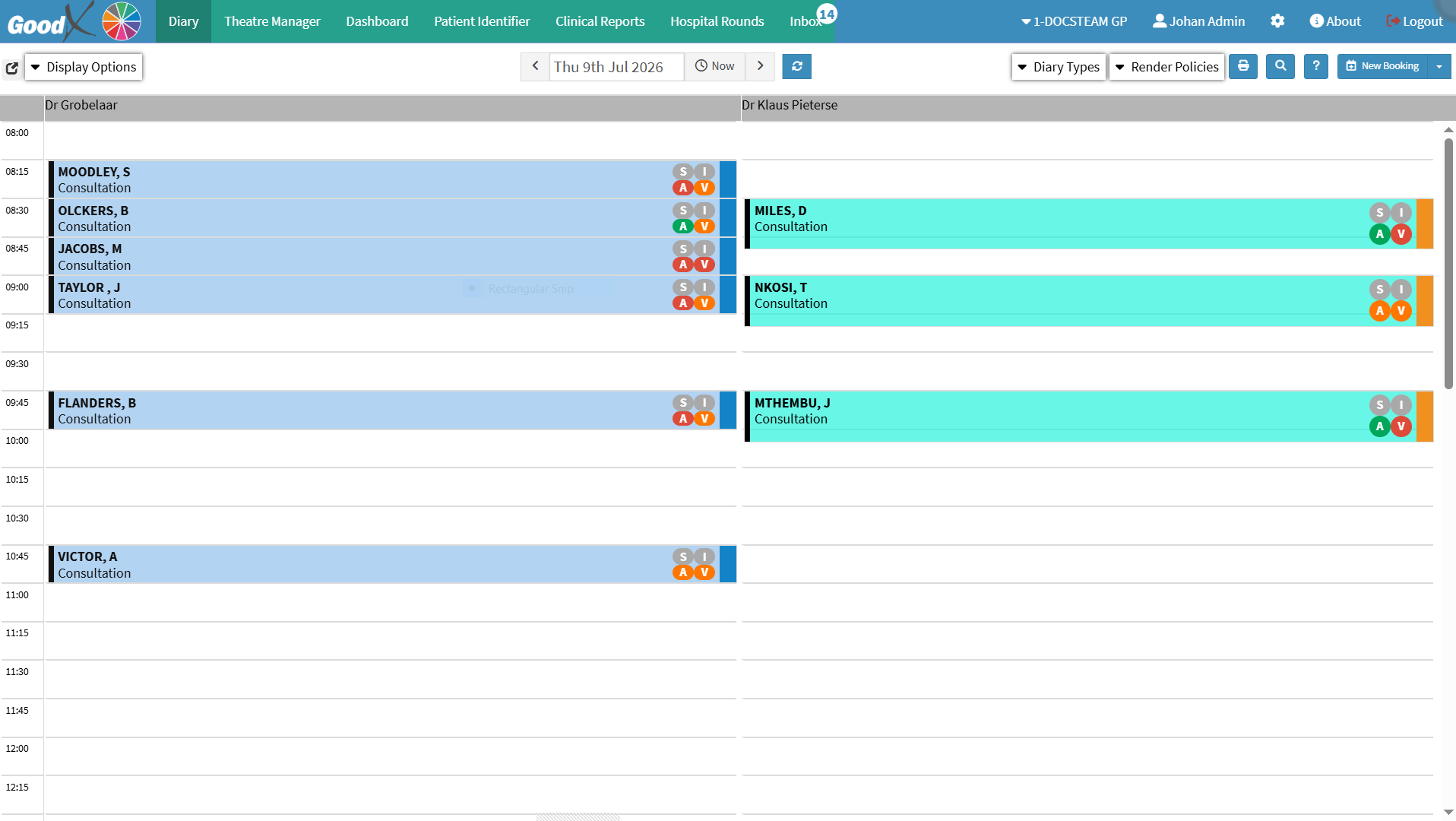The width and height of the screenshot is (1456, 821).
Task: Click blue status bar on MOODLEY, S booking
Action: pyautogui.click(x=728, y=179)
